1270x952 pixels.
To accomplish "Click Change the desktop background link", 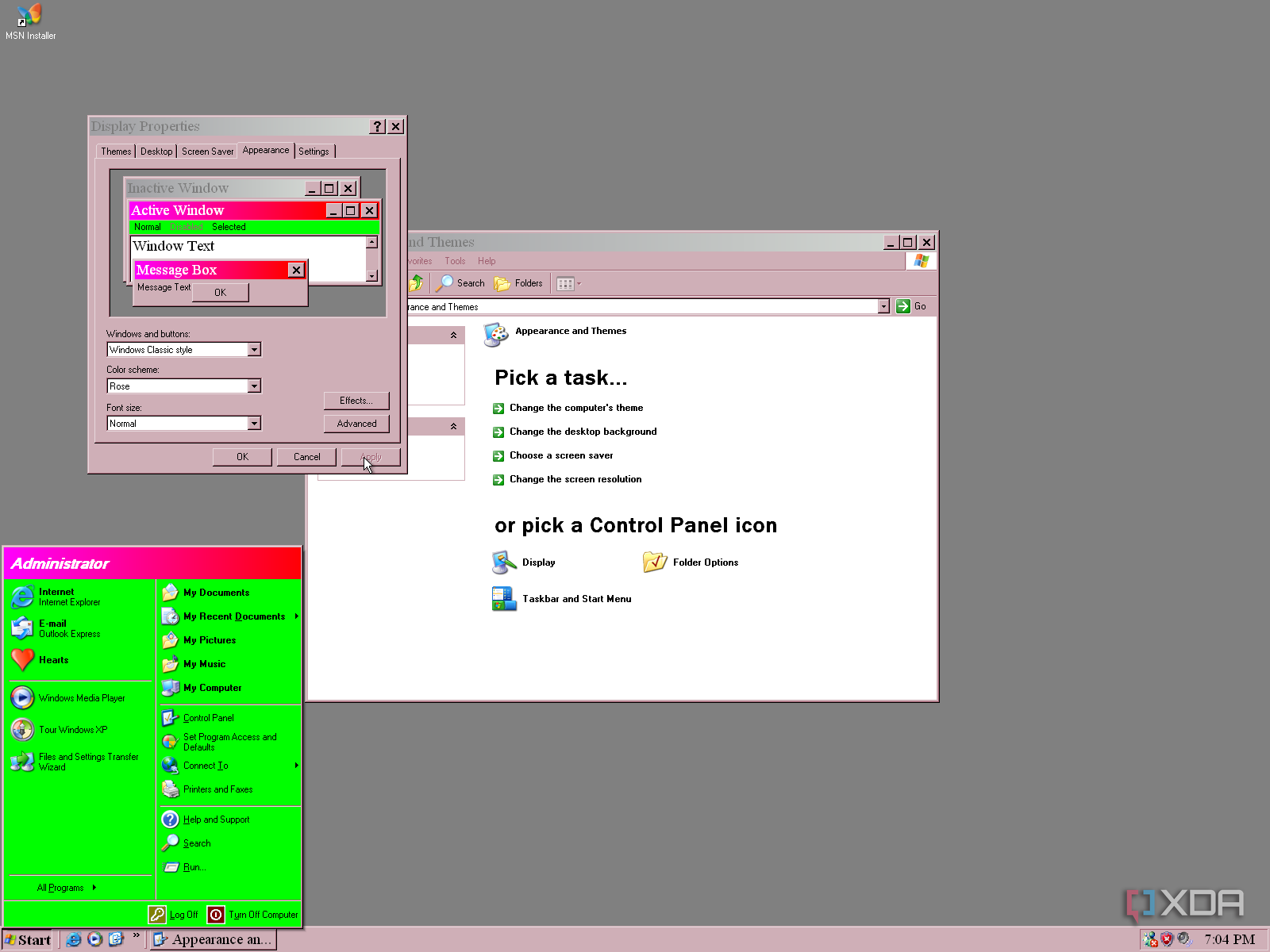I will (583, 432).
